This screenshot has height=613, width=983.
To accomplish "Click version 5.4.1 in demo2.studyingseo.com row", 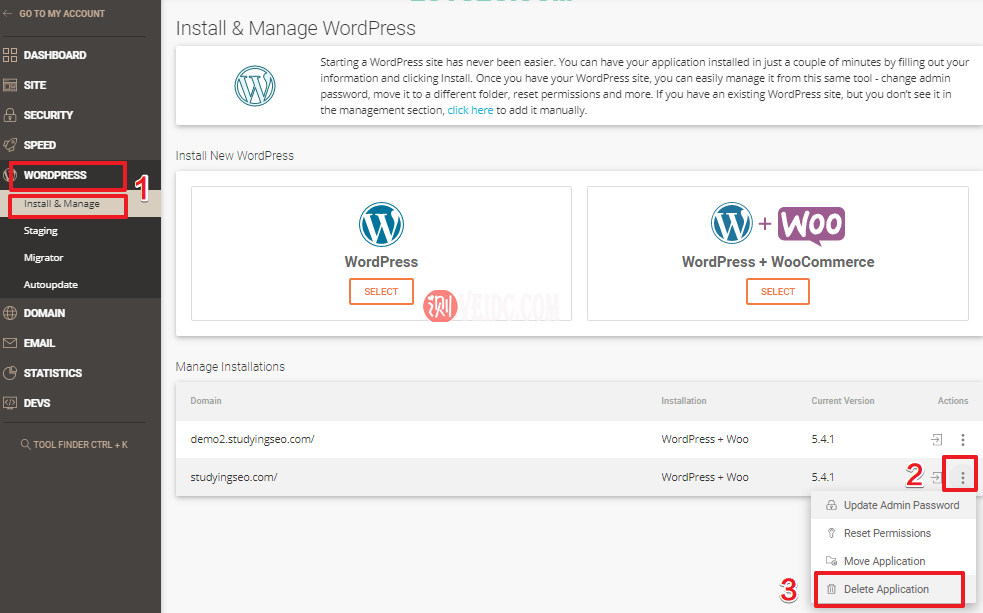I will pos(823,439).
